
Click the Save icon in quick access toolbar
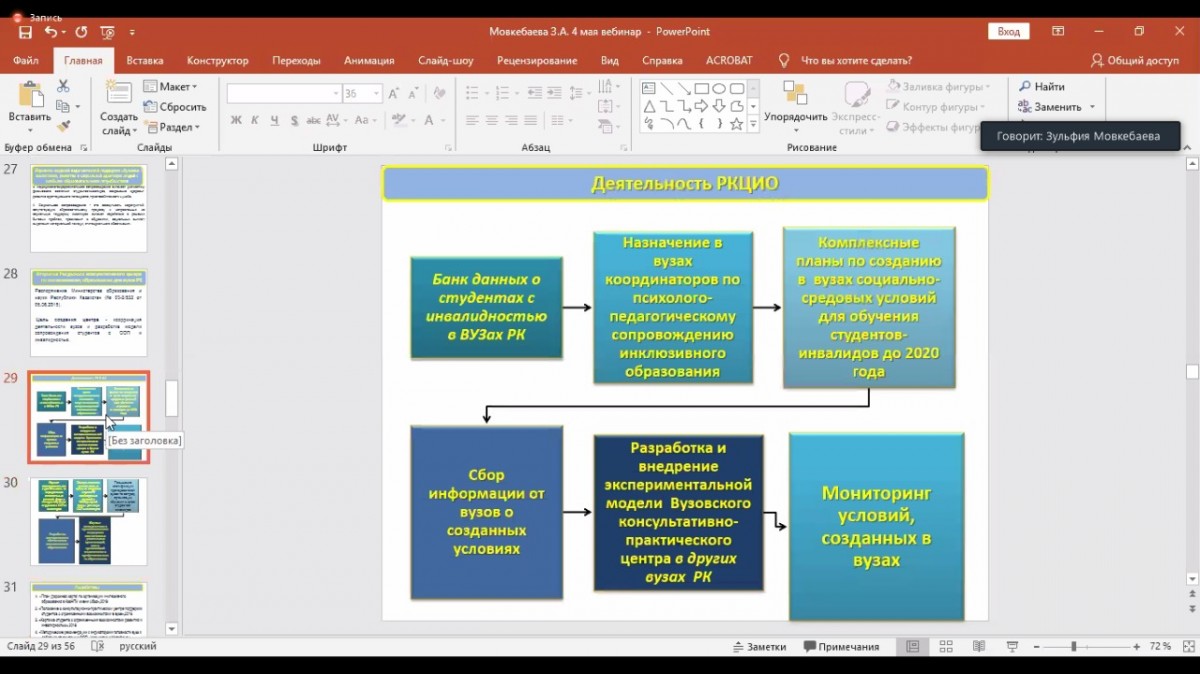(26, 32)
